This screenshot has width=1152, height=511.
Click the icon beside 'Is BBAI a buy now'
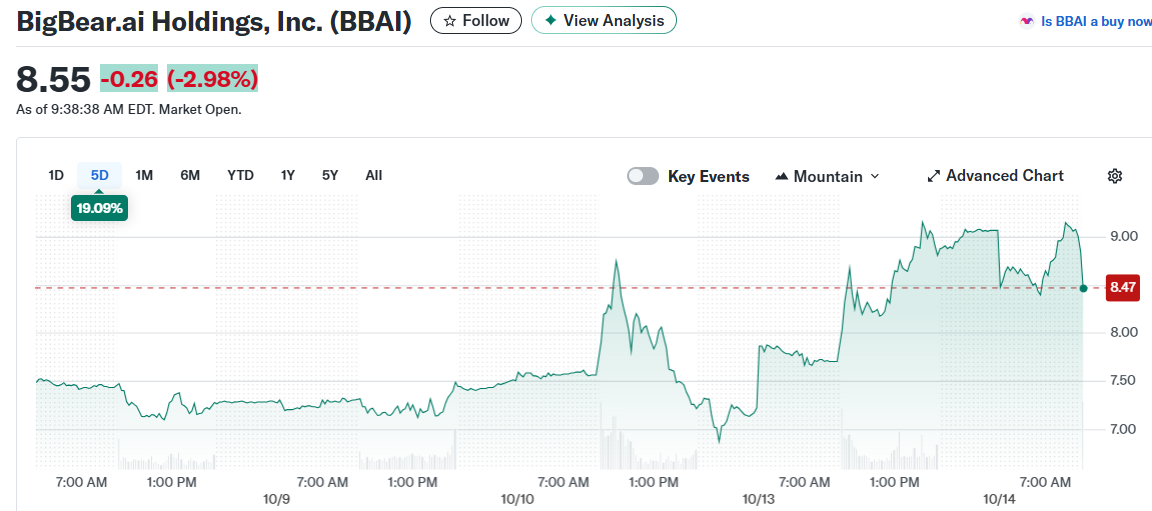pyautogui.click(x=1026, y=21)
